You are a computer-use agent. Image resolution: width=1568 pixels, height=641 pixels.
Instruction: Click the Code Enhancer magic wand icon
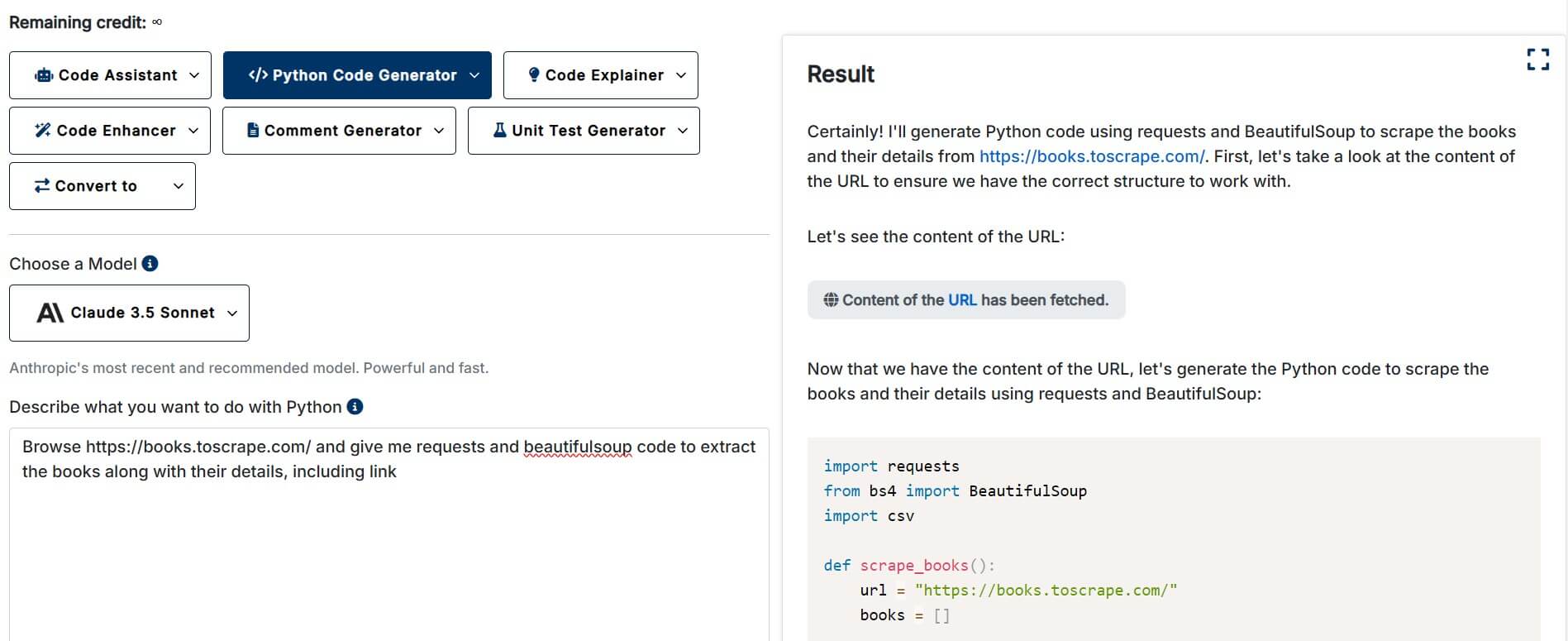[43, 131]
